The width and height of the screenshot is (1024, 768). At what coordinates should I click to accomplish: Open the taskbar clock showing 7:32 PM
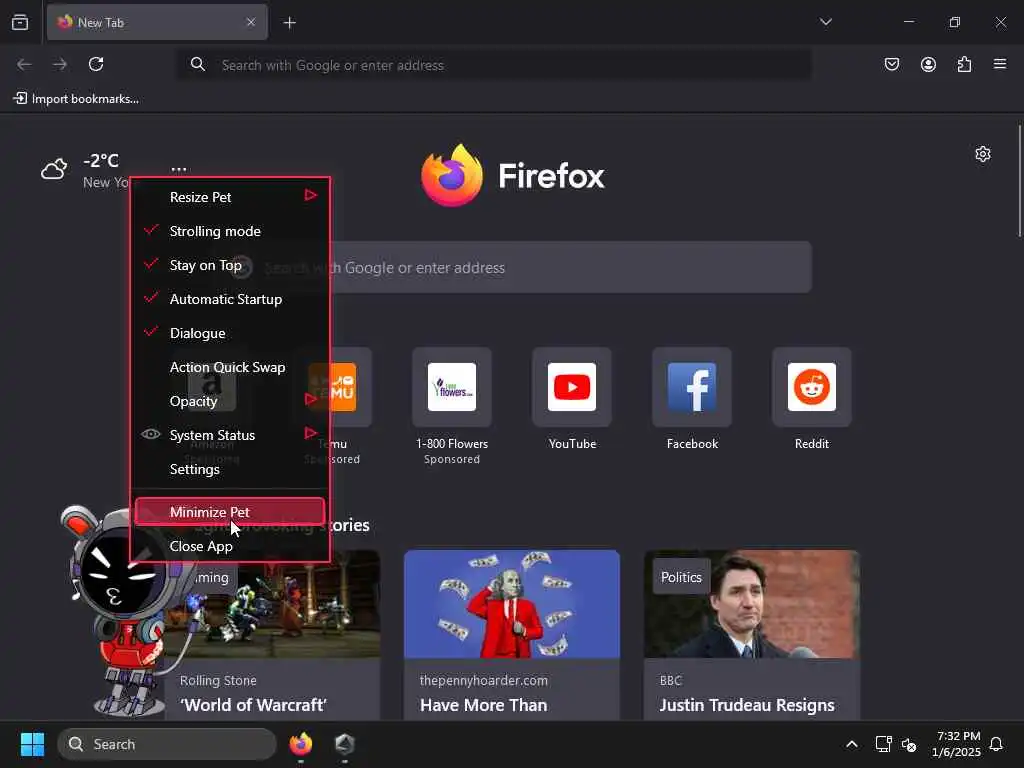click(956, 744)
